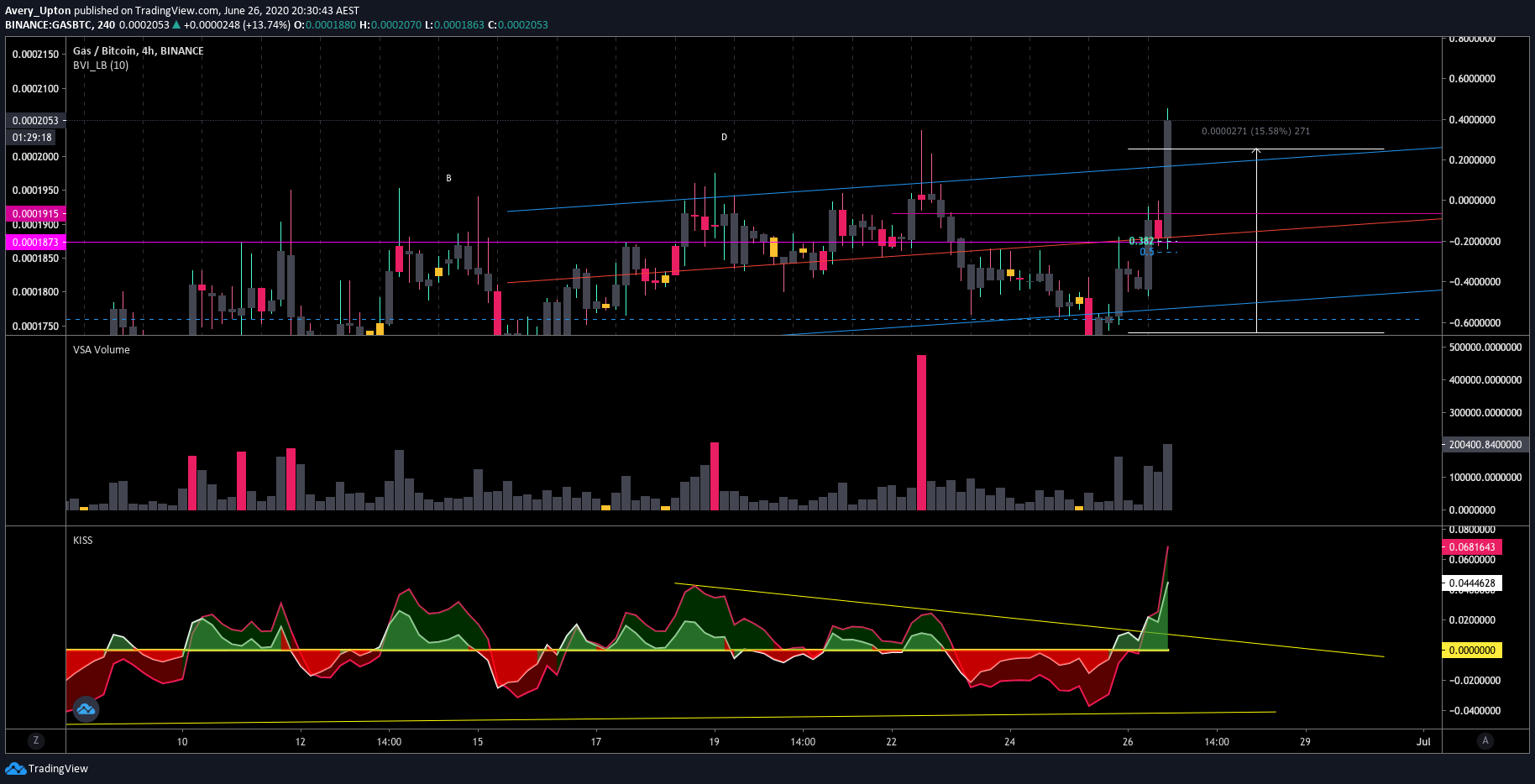Click the price axis label 0.0002150
Viewport: 1535px width, 784px height.
point(35,54)
